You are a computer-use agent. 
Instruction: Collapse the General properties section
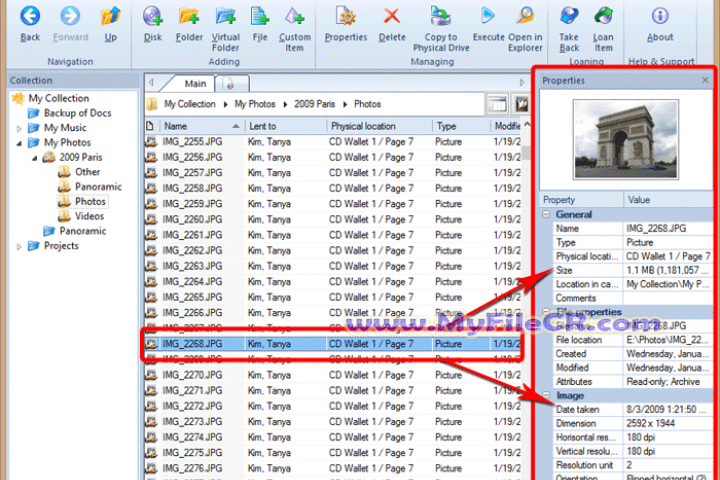546,215
